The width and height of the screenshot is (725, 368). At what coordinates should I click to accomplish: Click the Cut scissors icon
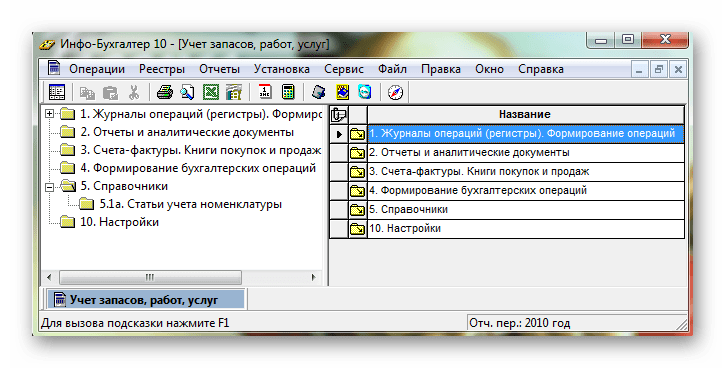click(x=134, y=92)
